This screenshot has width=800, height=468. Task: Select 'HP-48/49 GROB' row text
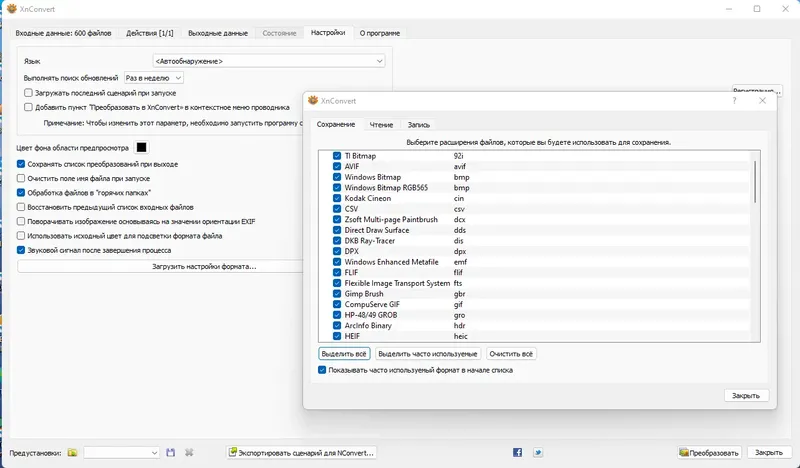pos(370,315)
